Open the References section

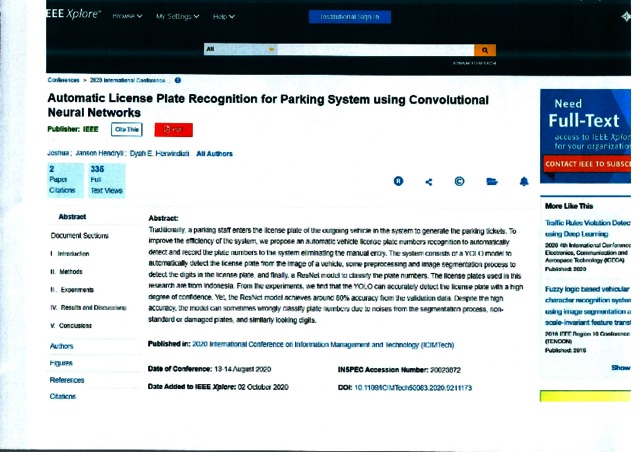[x=67, y=380]
